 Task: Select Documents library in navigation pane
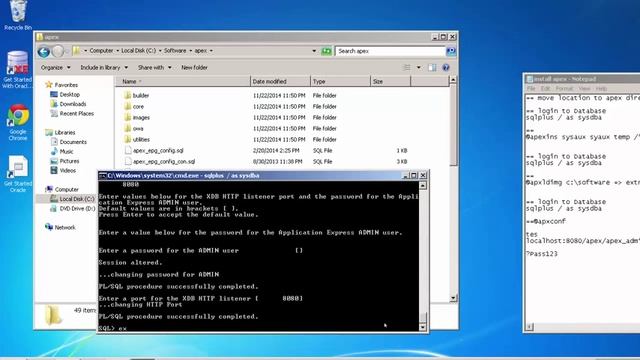pyautogui.click(x=73, y=142)
